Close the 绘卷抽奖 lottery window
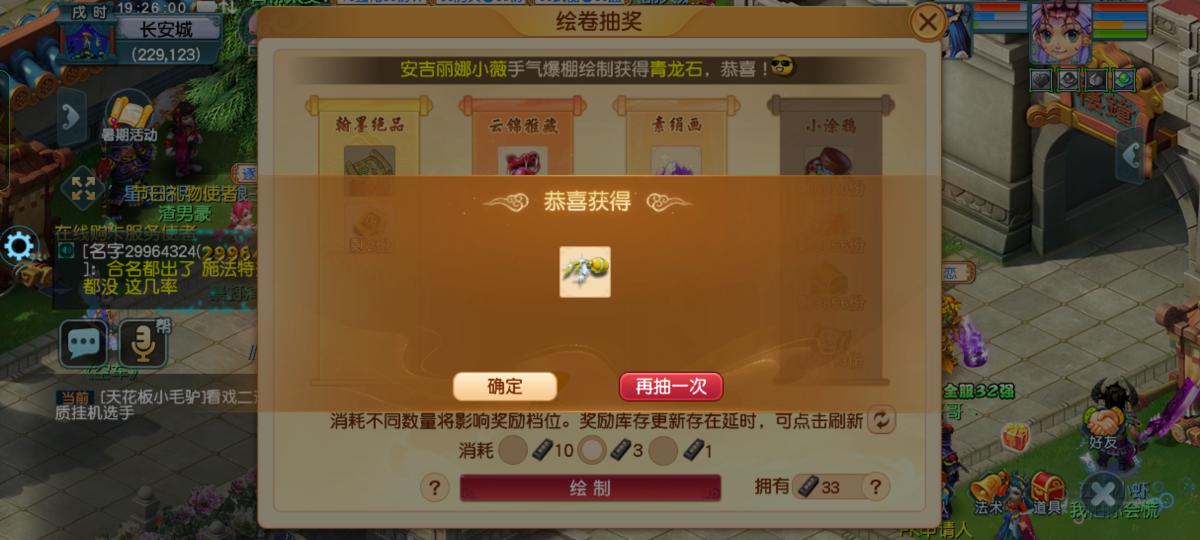1200x540 pixels. (x=928, y=21)
